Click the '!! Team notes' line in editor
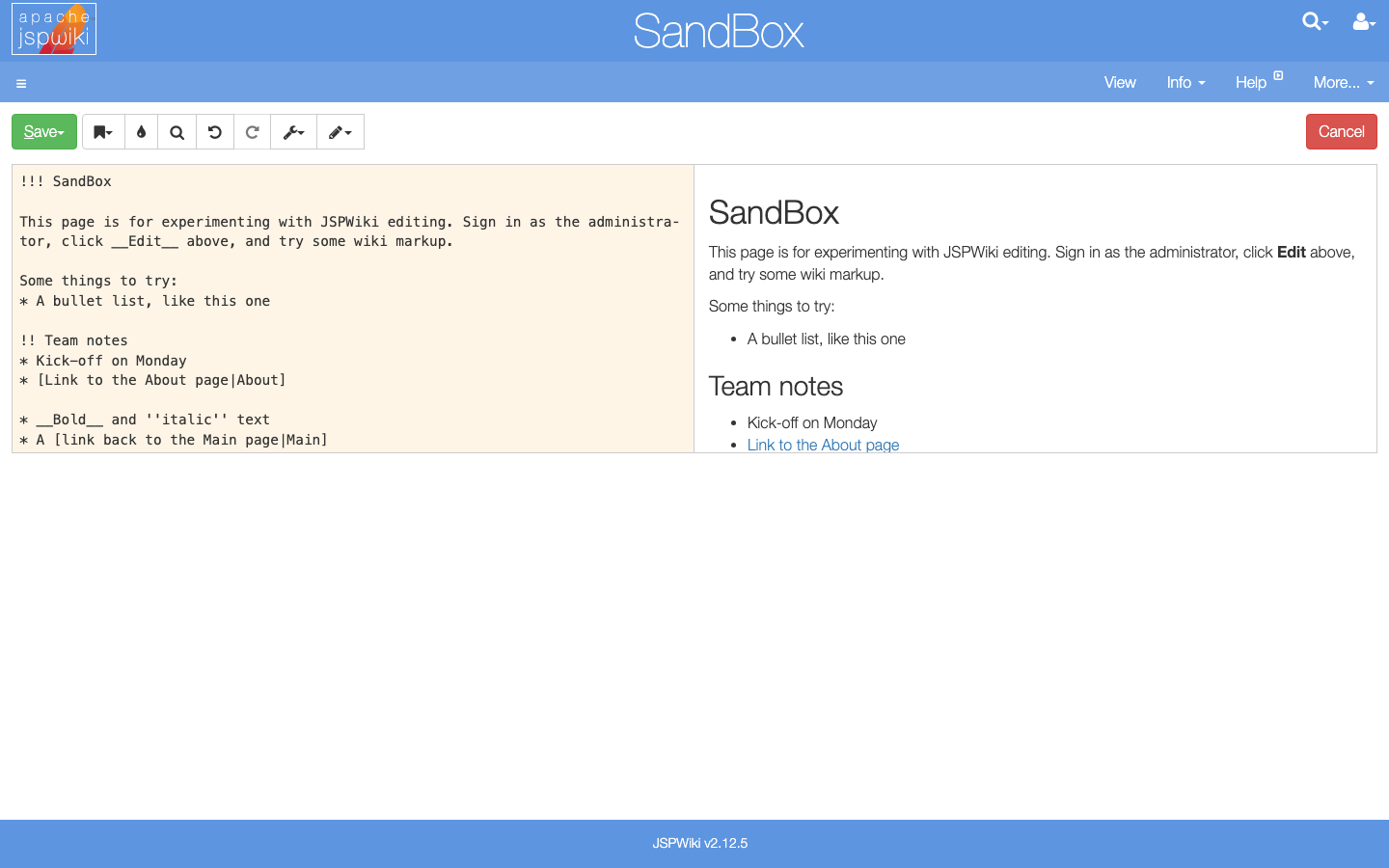The width and height of the screenshot is (1389, 868). pyautogui.click(x=73, y=340)
